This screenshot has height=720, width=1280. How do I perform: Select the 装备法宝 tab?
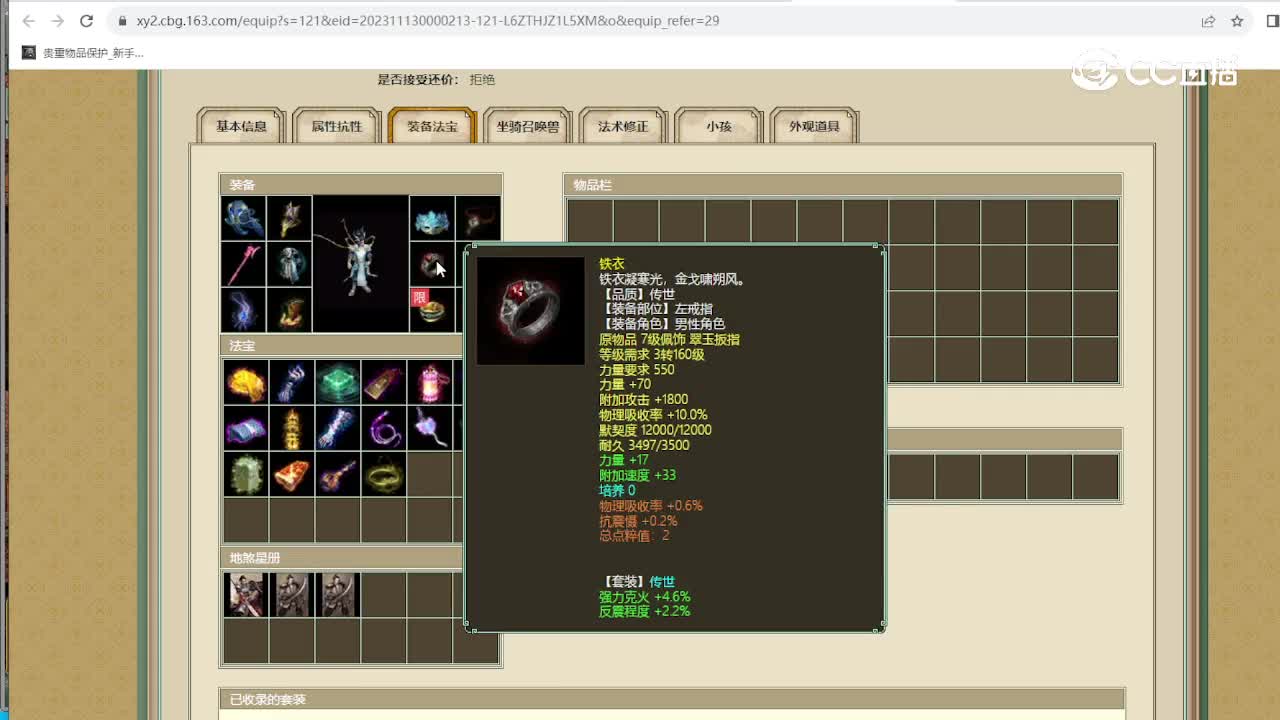pyautogui.click(x=432, y=126)
